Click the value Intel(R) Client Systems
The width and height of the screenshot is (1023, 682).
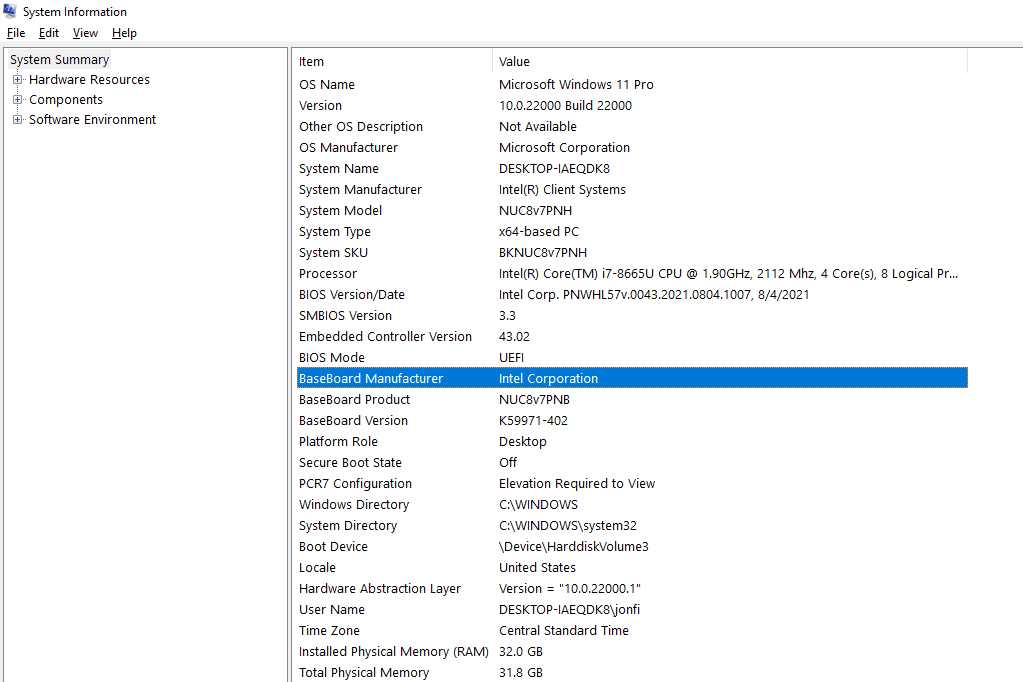pyautogui.click(x=562, y=190)
